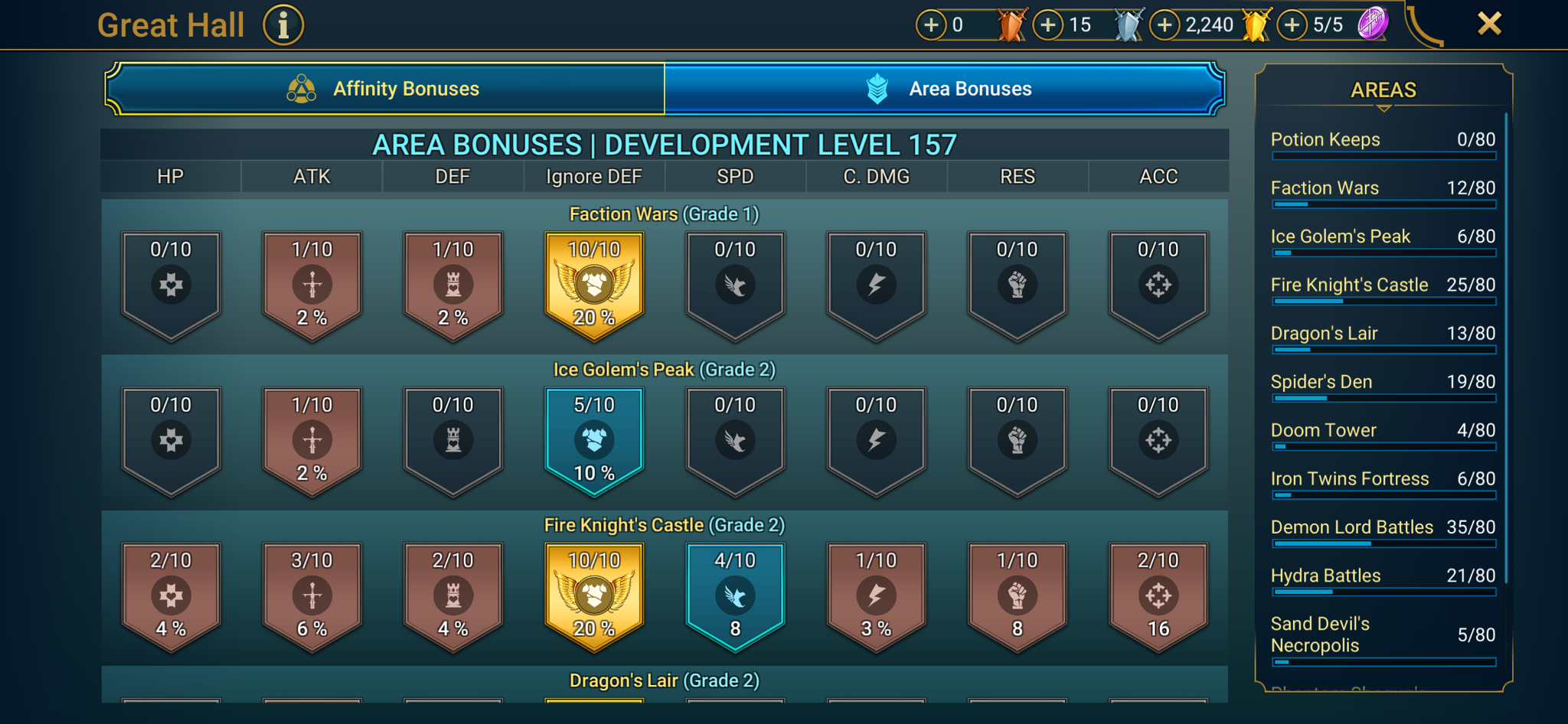Select Ice Golem's Peak HP 0/10 shield
This screenshot has width=1568, height=724.
[171, 441]
